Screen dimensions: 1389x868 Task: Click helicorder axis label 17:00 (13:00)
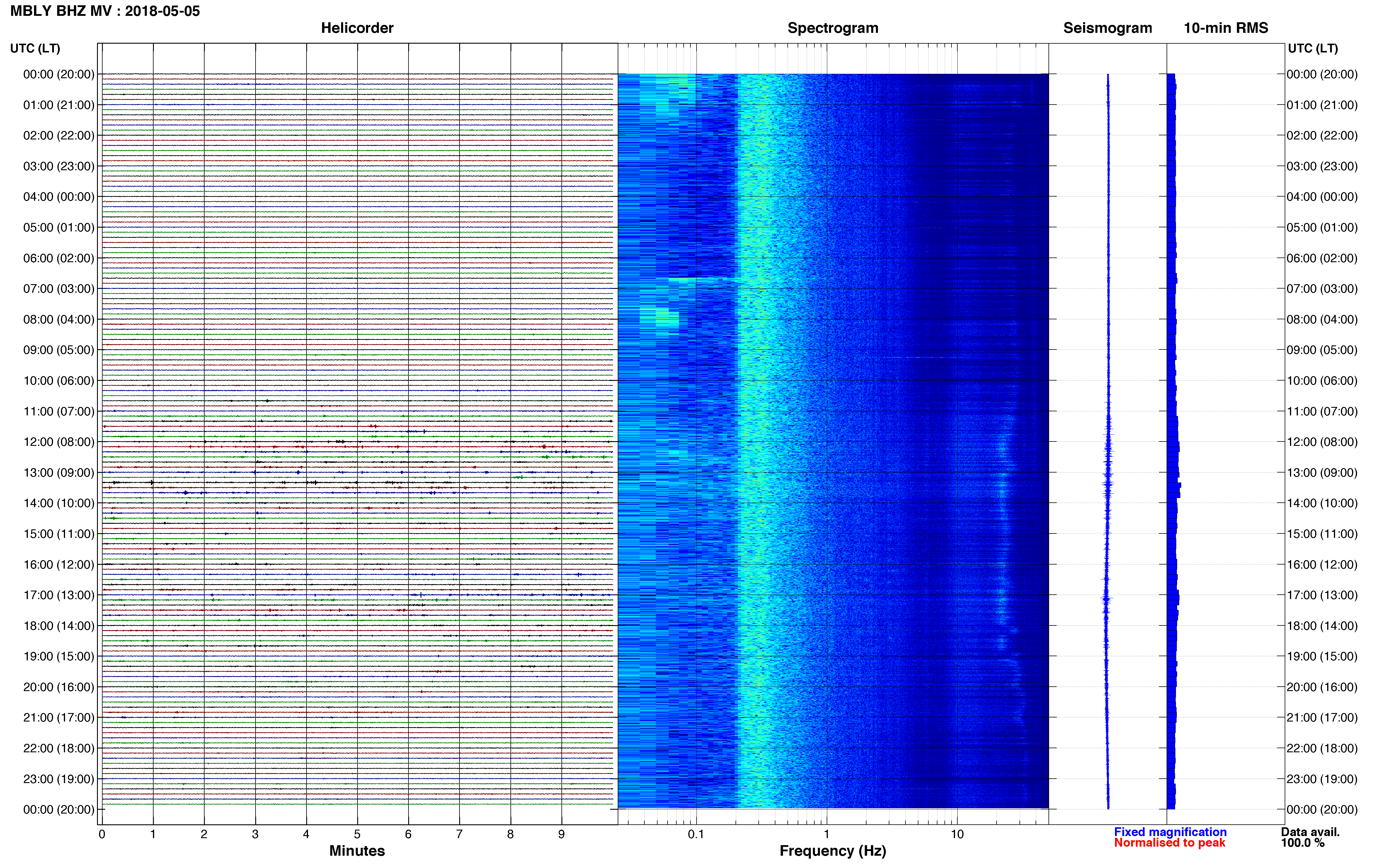pyautogui.click(x=59, y=595)
